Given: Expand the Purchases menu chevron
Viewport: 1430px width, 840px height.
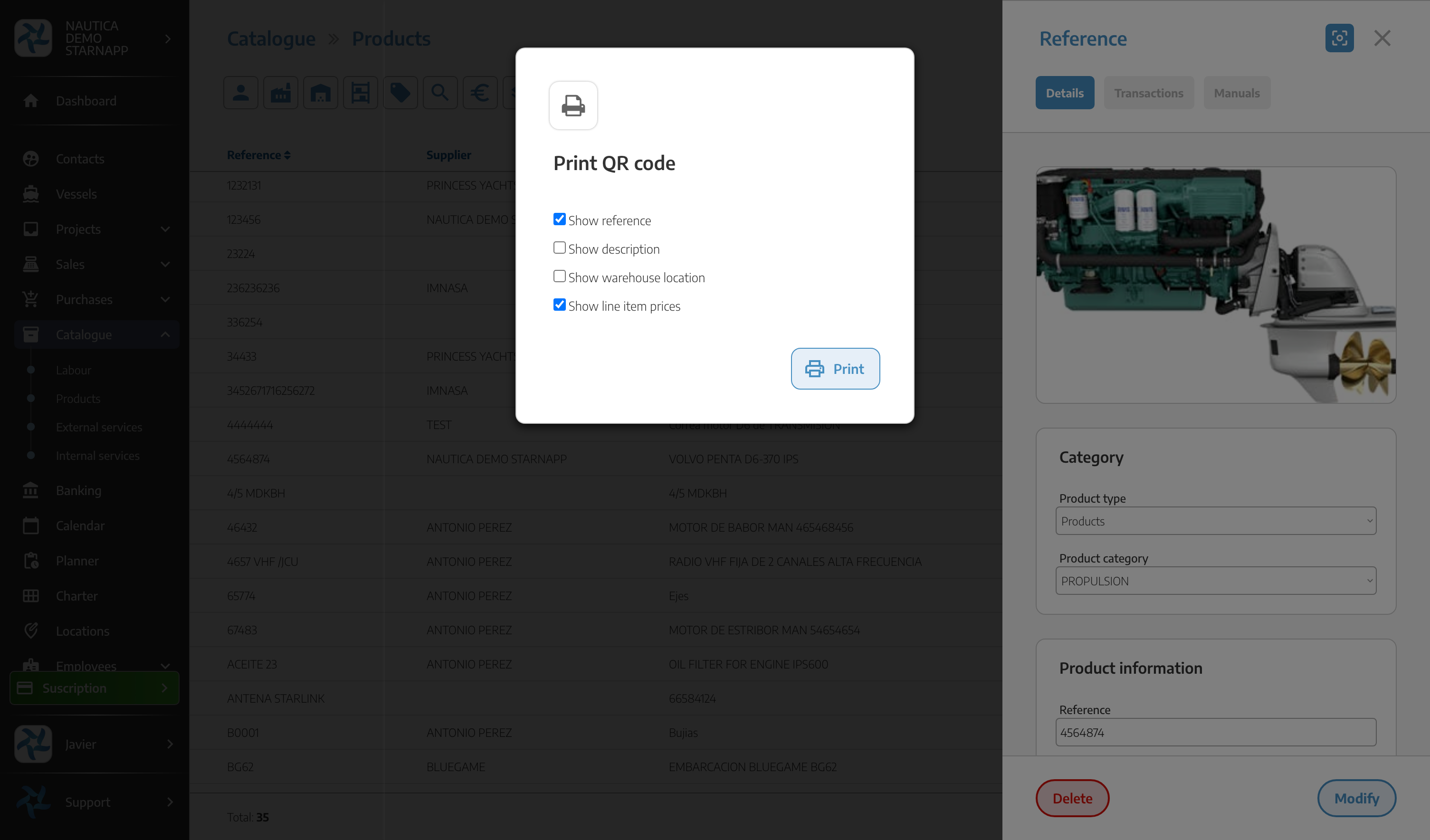Looking at the screenshot, I should [165, 299].
